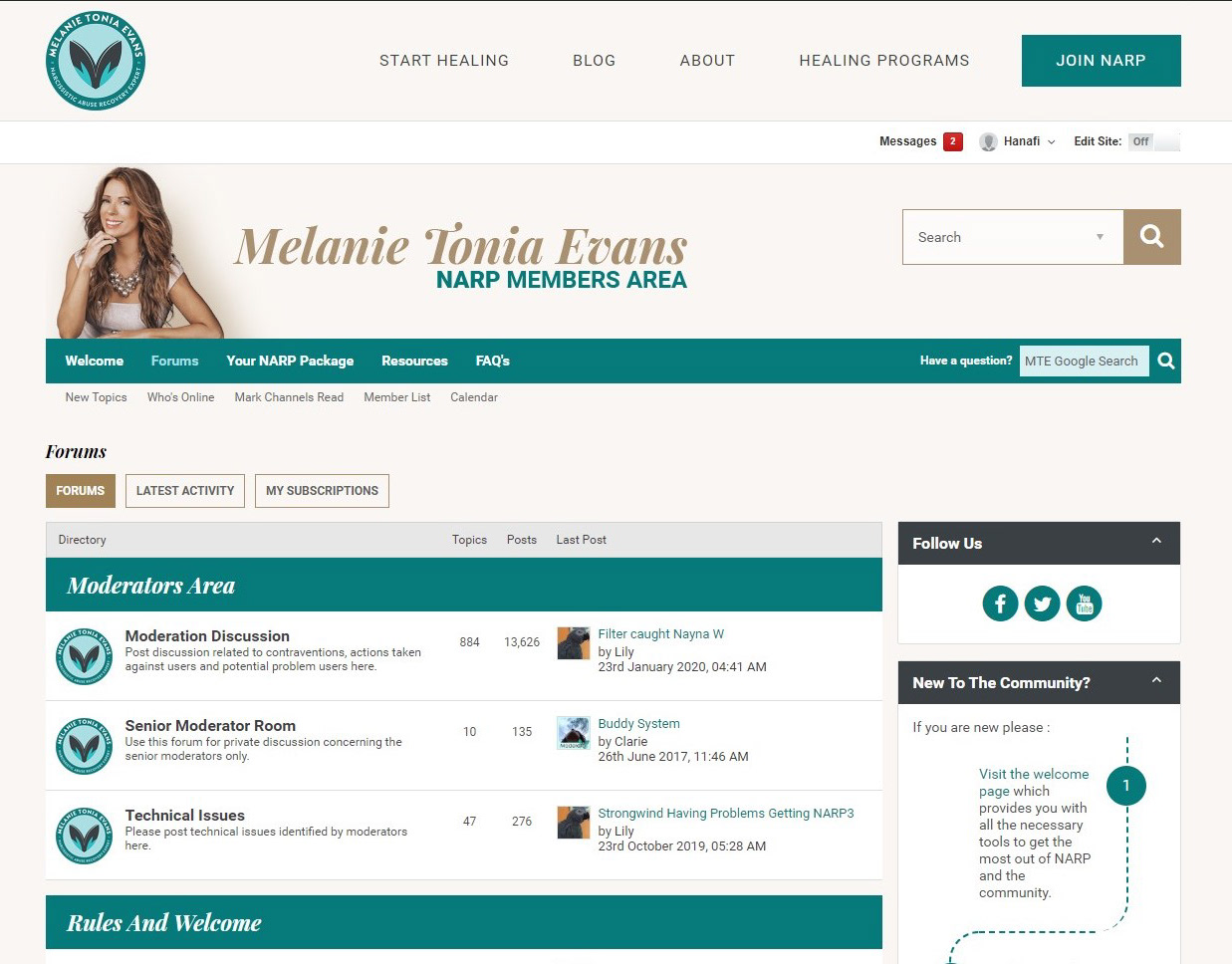Click the Melanie Tonia Evans round logo
This screenshot has width=1232, height=964.
[96, 61]
